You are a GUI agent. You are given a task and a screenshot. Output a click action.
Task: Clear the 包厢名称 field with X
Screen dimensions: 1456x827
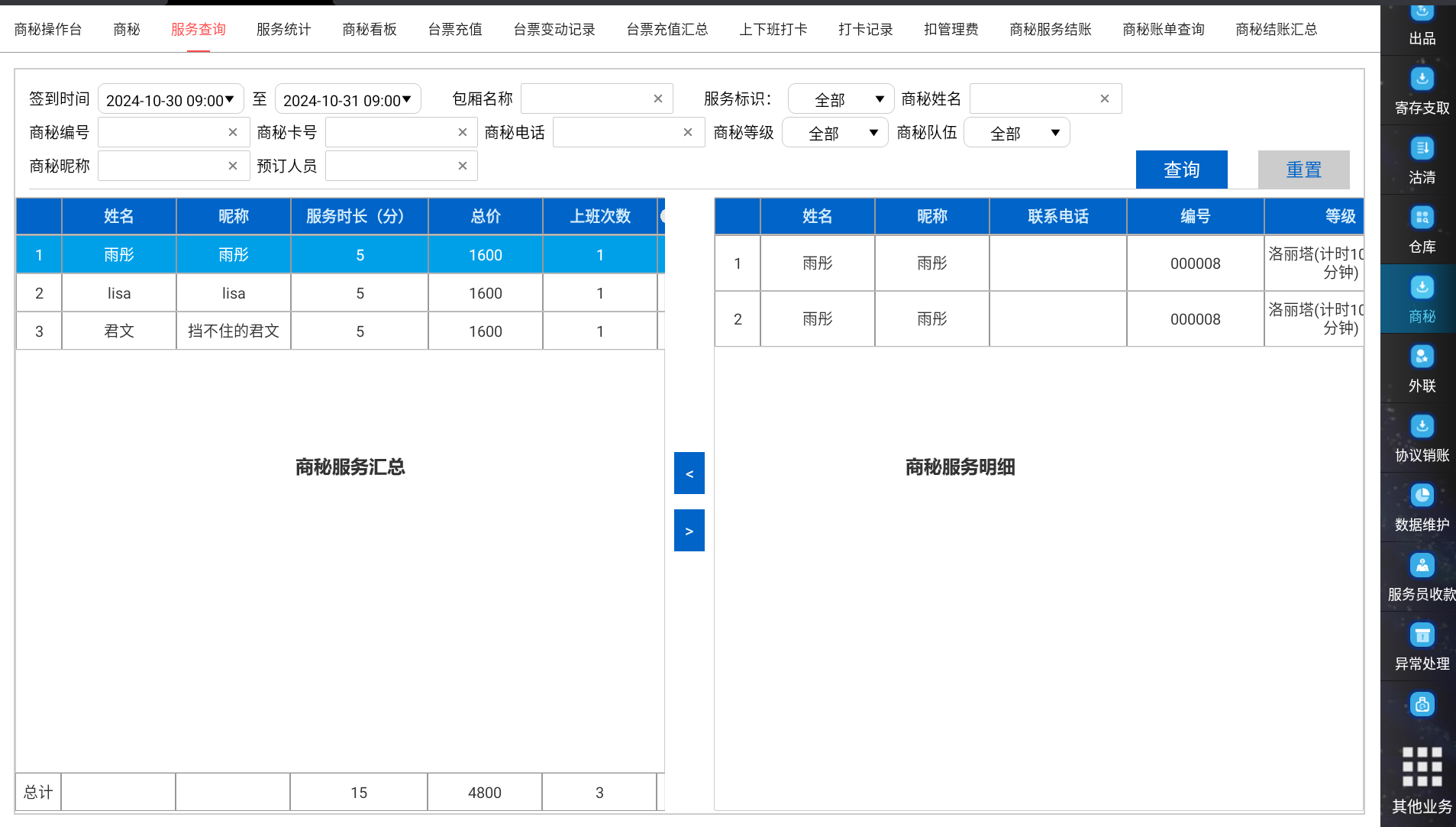click(x=658, y=99)
